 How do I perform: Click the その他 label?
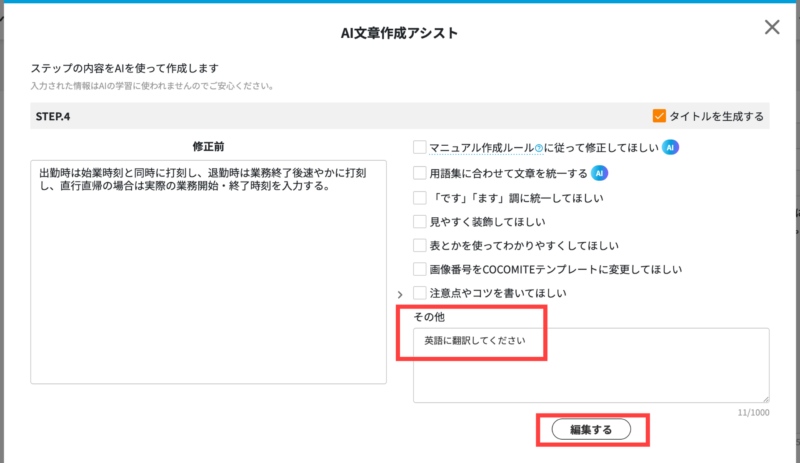click(429, 317)
